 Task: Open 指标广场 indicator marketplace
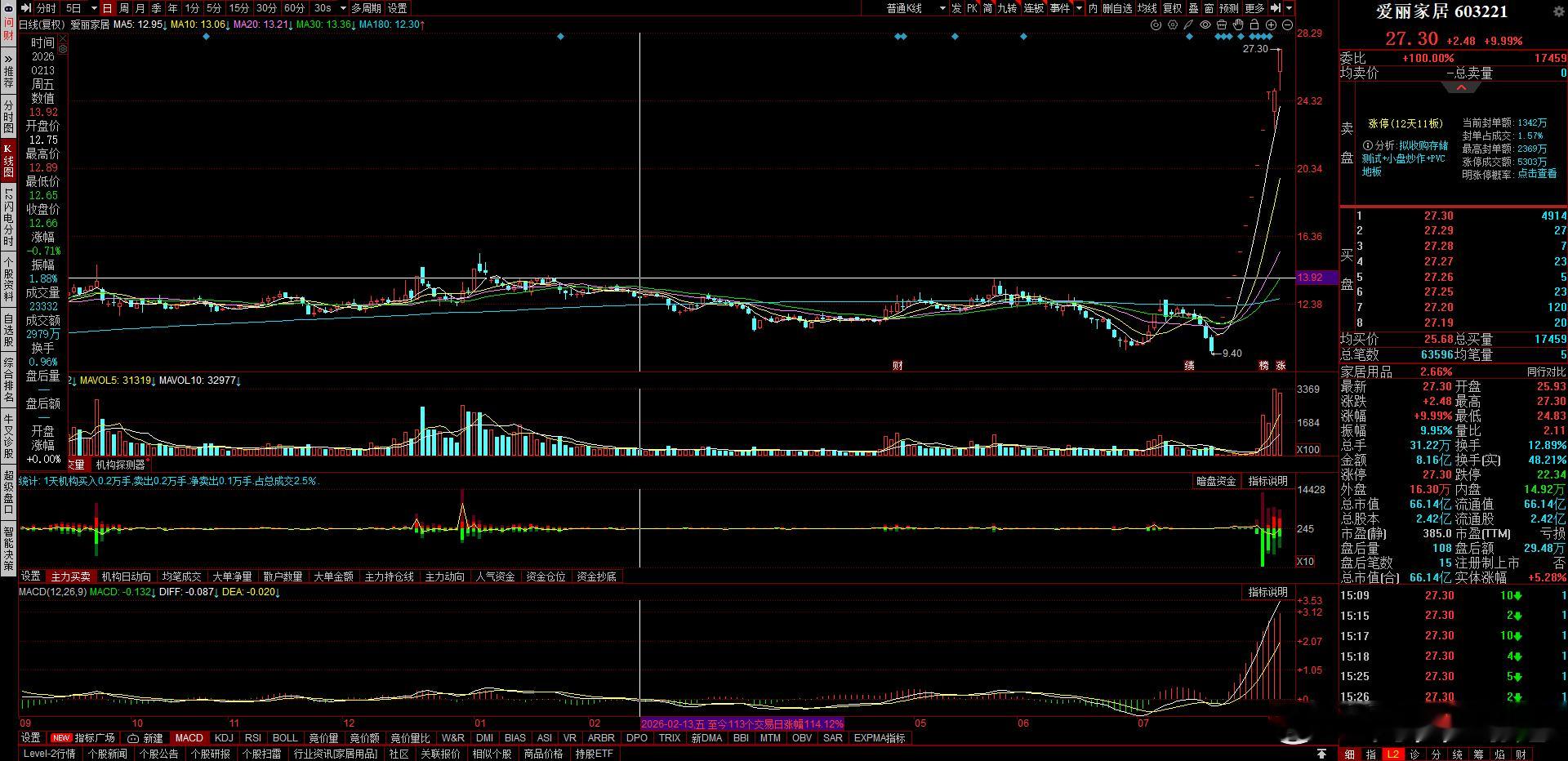click(85, 738)
